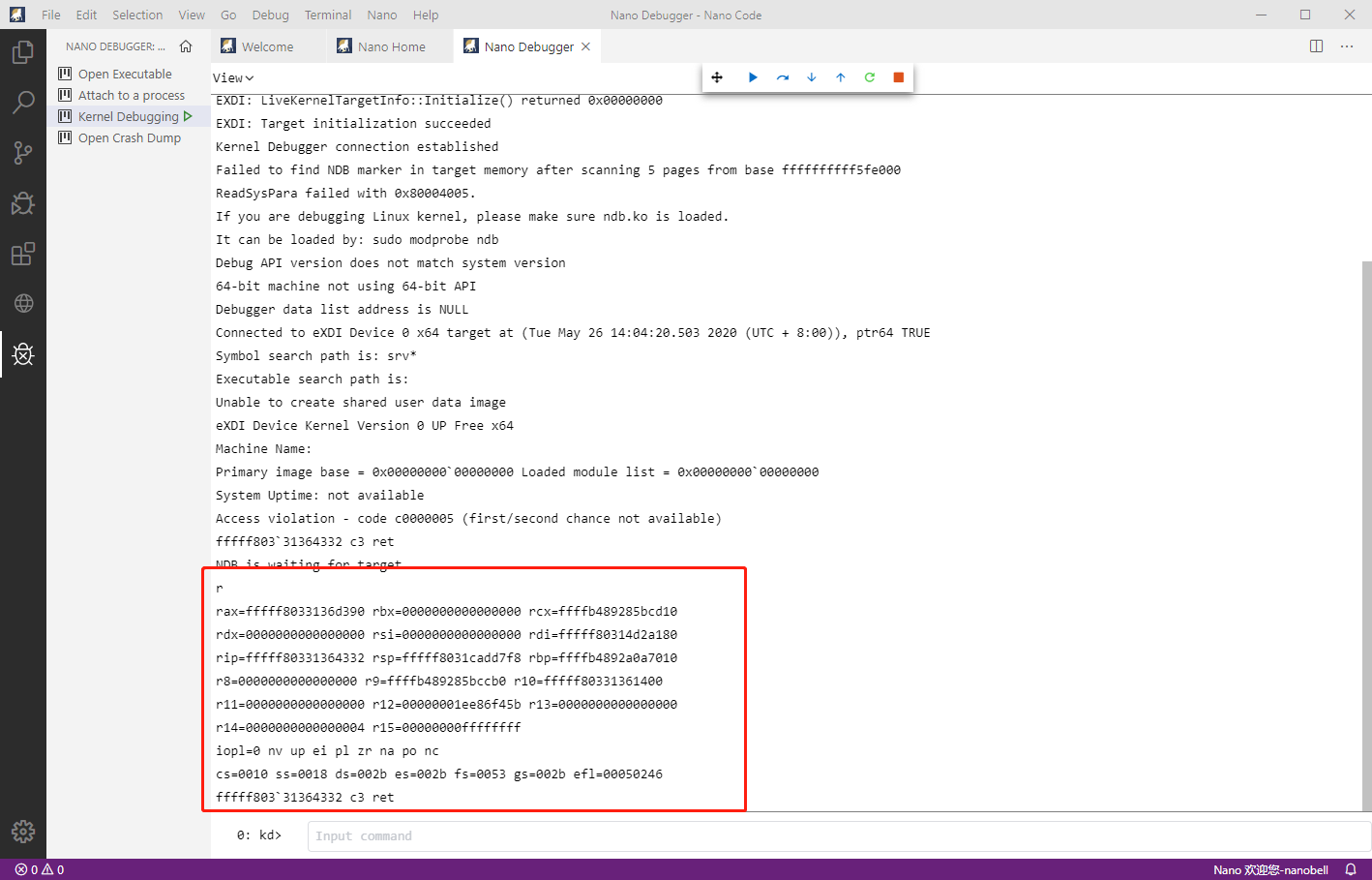This screenshot has height=880, width=1372.
Task: Open the Manage gear icon
Action: pyautogui.click(x=23, y=832)
